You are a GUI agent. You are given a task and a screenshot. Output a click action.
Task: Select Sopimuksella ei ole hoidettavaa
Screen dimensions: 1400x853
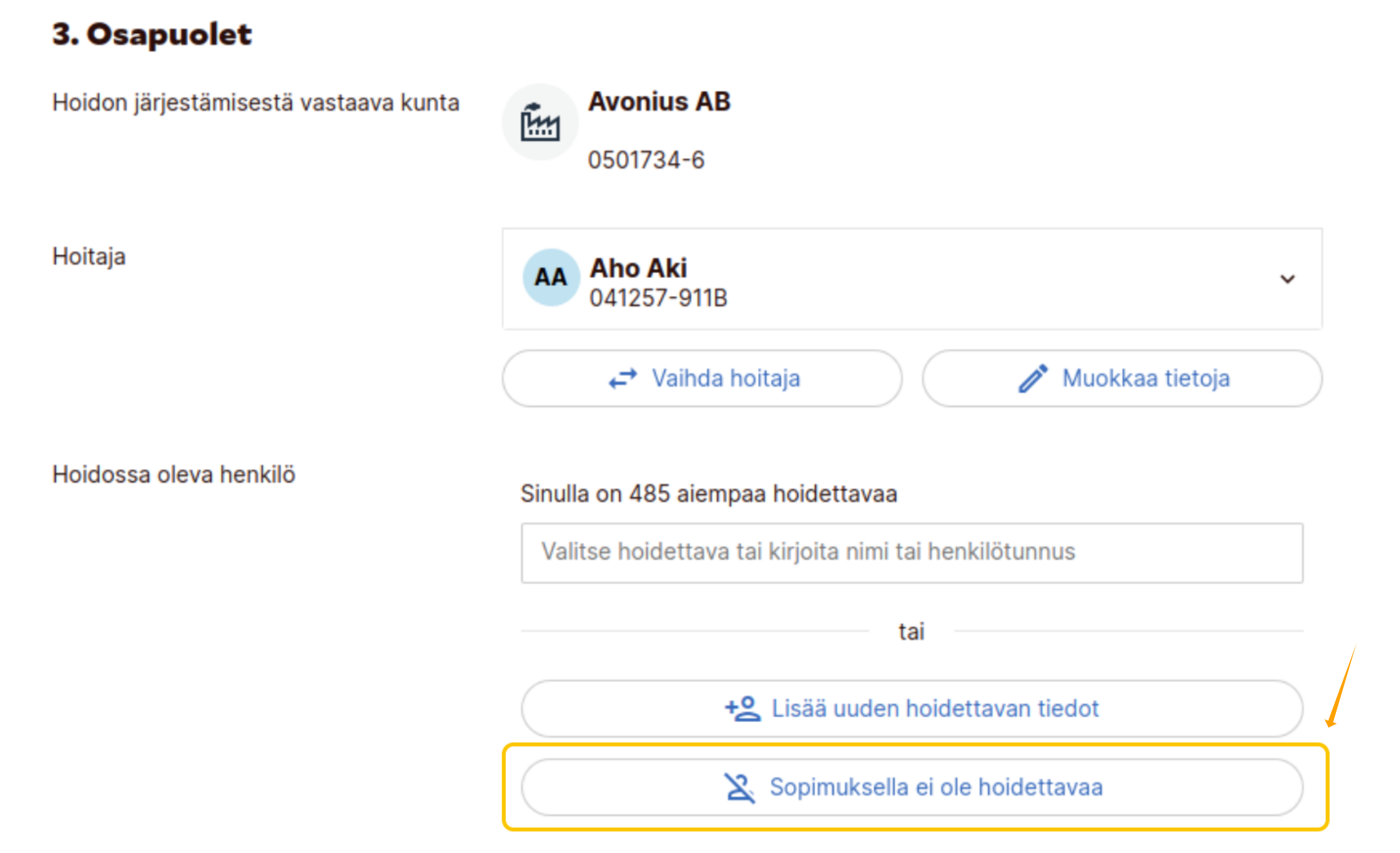coord(935,788)
